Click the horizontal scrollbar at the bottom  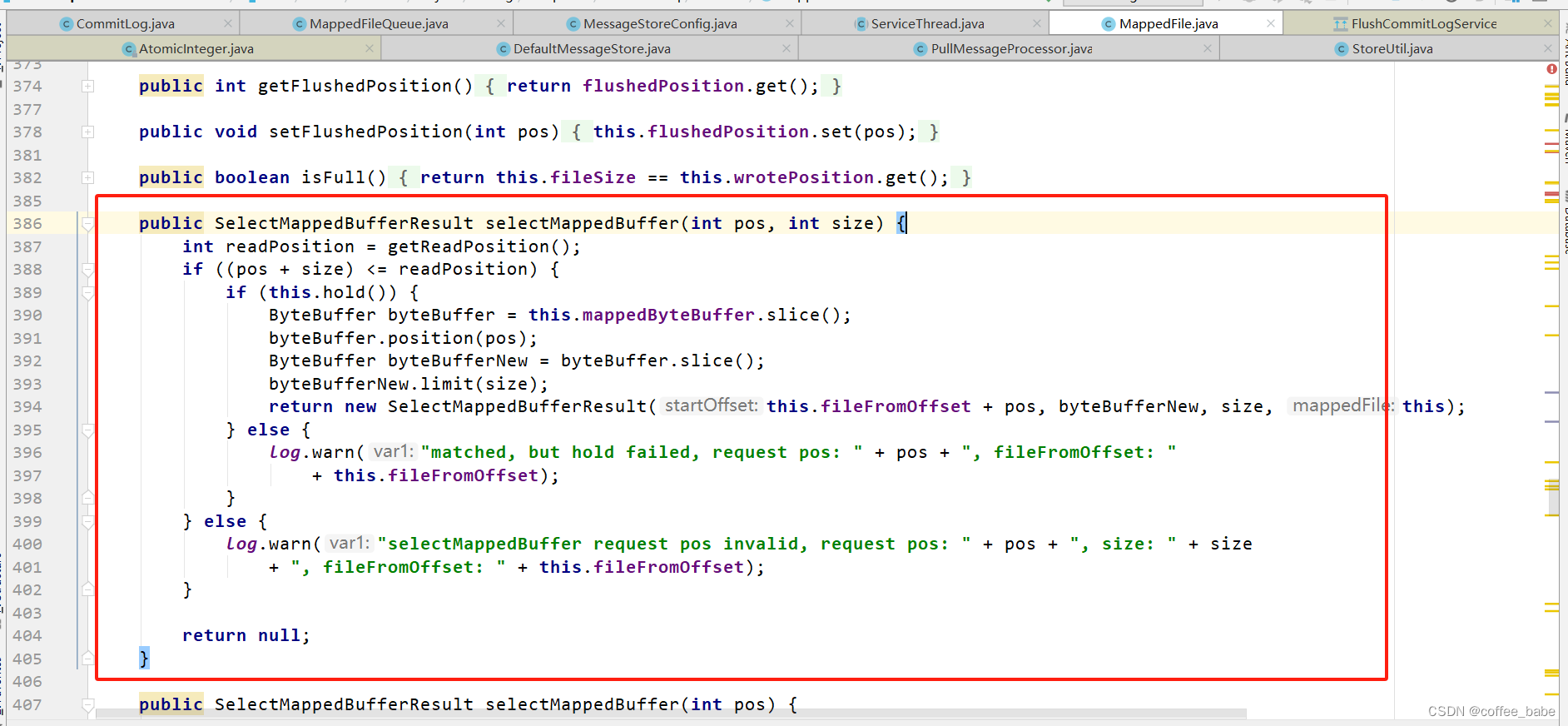point(671,714)
